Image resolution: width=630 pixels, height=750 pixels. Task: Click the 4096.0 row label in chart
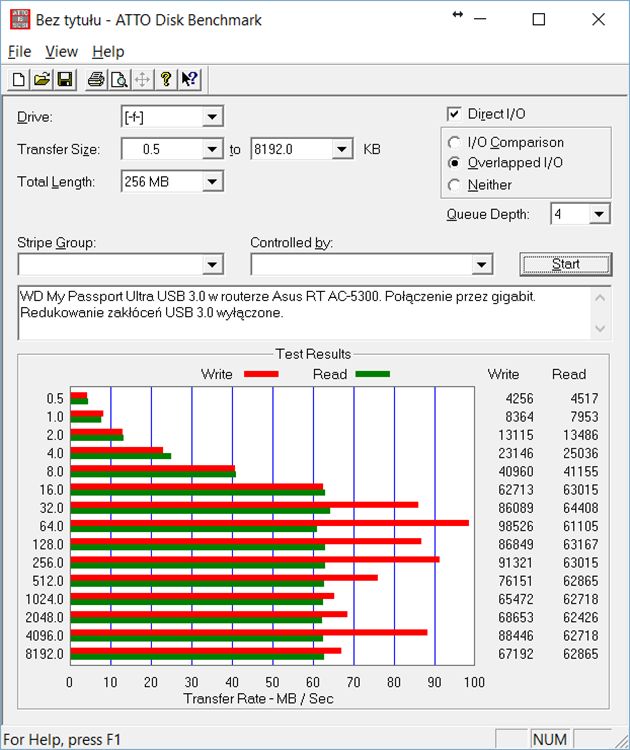coord(44,636)
